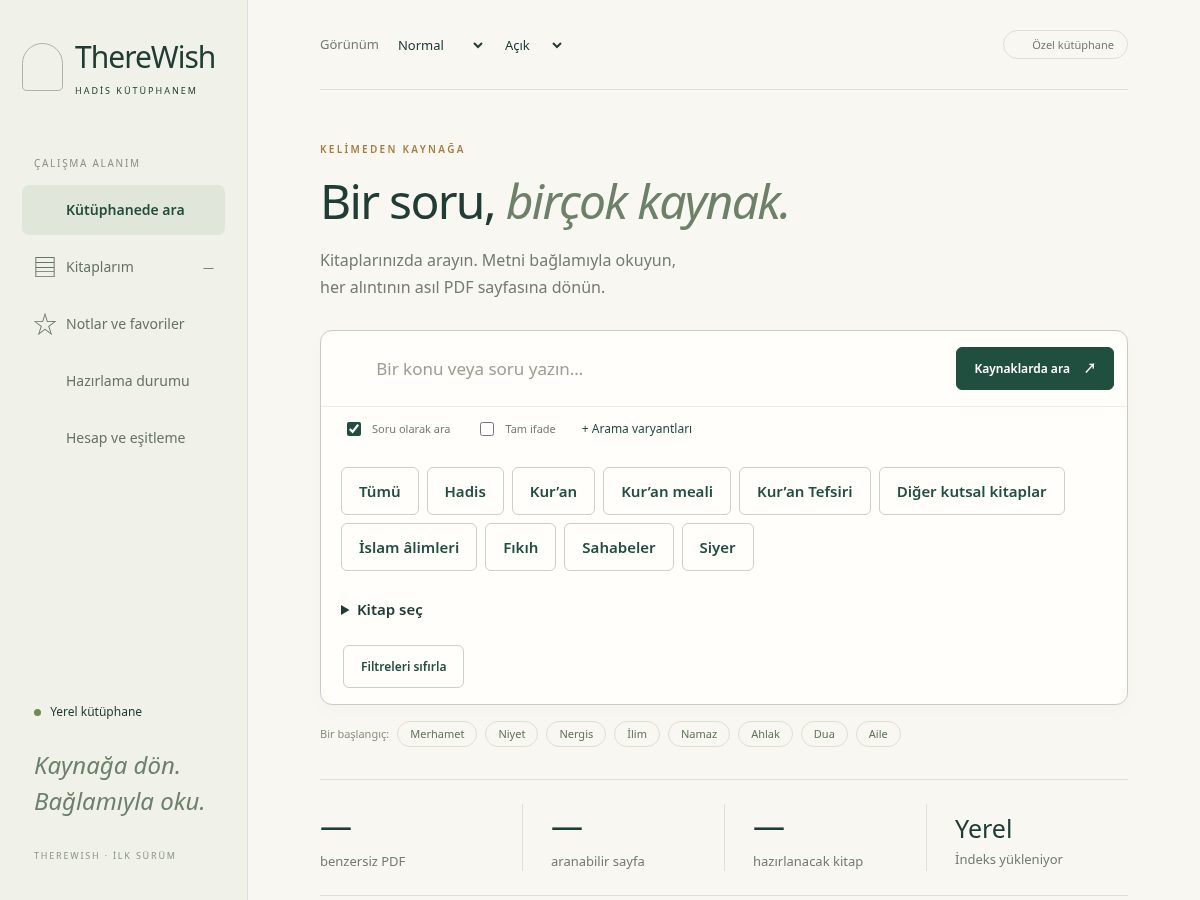
Task: Choose the İlim starter suggestion
Action: point(637,734)
